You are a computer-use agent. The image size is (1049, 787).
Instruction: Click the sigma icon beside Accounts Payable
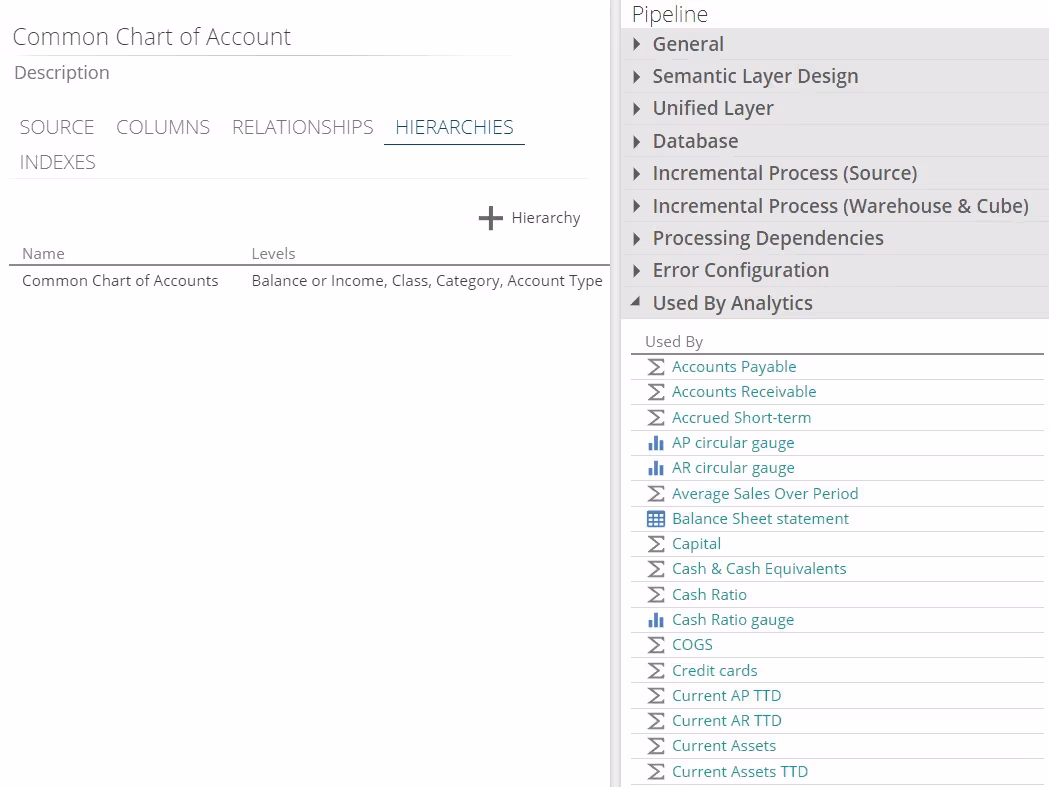coord(656,367)
